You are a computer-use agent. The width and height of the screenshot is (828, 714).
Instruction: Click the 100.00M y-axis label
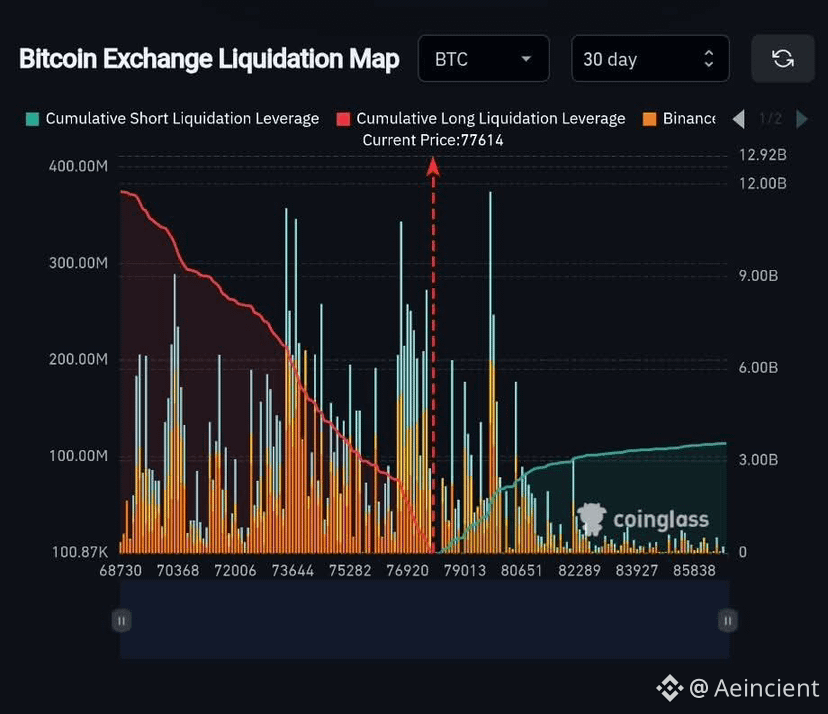78,456
